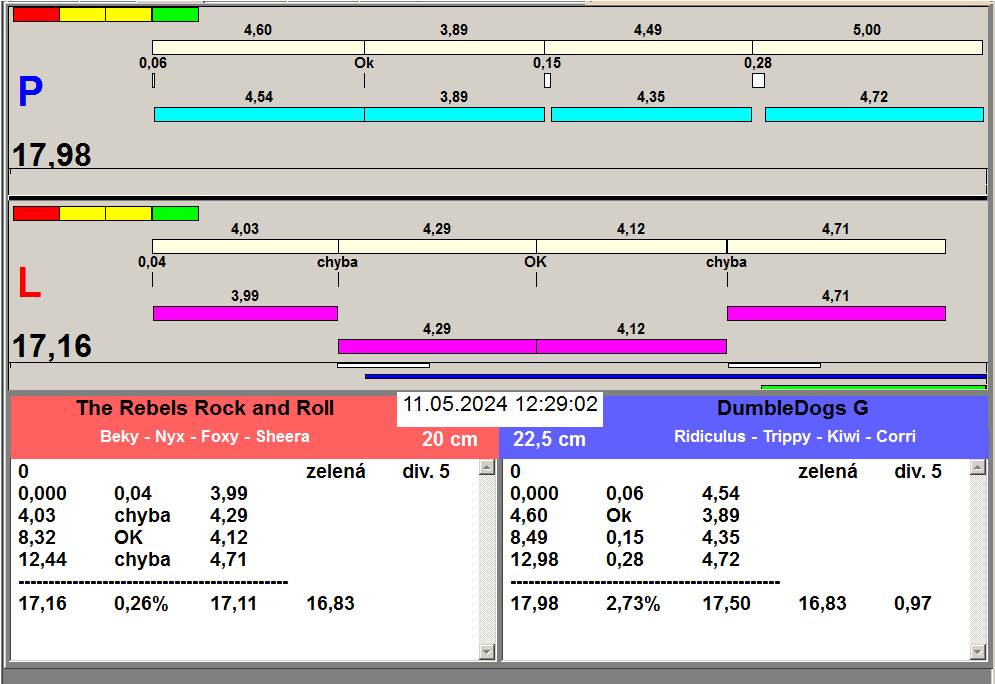Click the cream 4,49 bar in the P lane
Screen dimensions: 995x684
coord(648,47)
